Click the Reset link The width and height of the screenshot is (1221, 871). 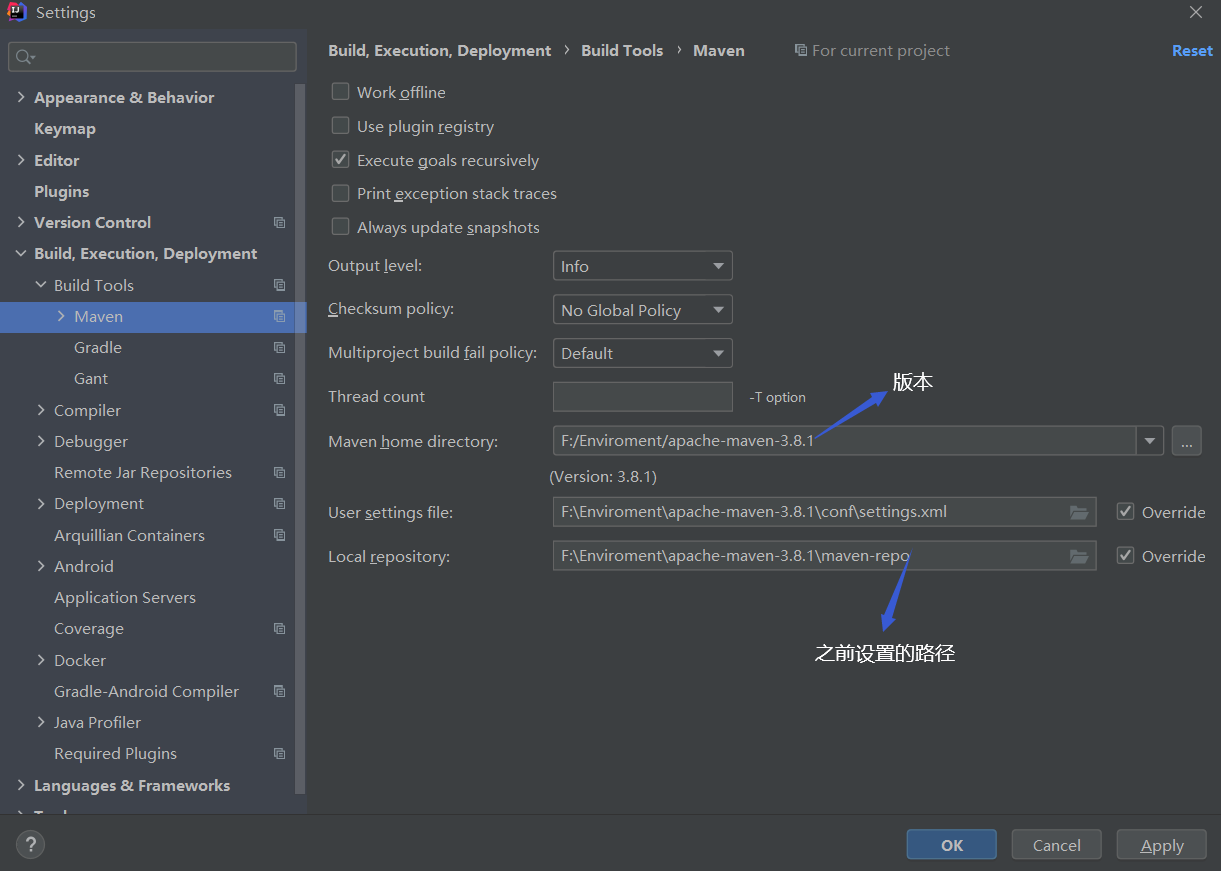click(x=1192, y=50)
